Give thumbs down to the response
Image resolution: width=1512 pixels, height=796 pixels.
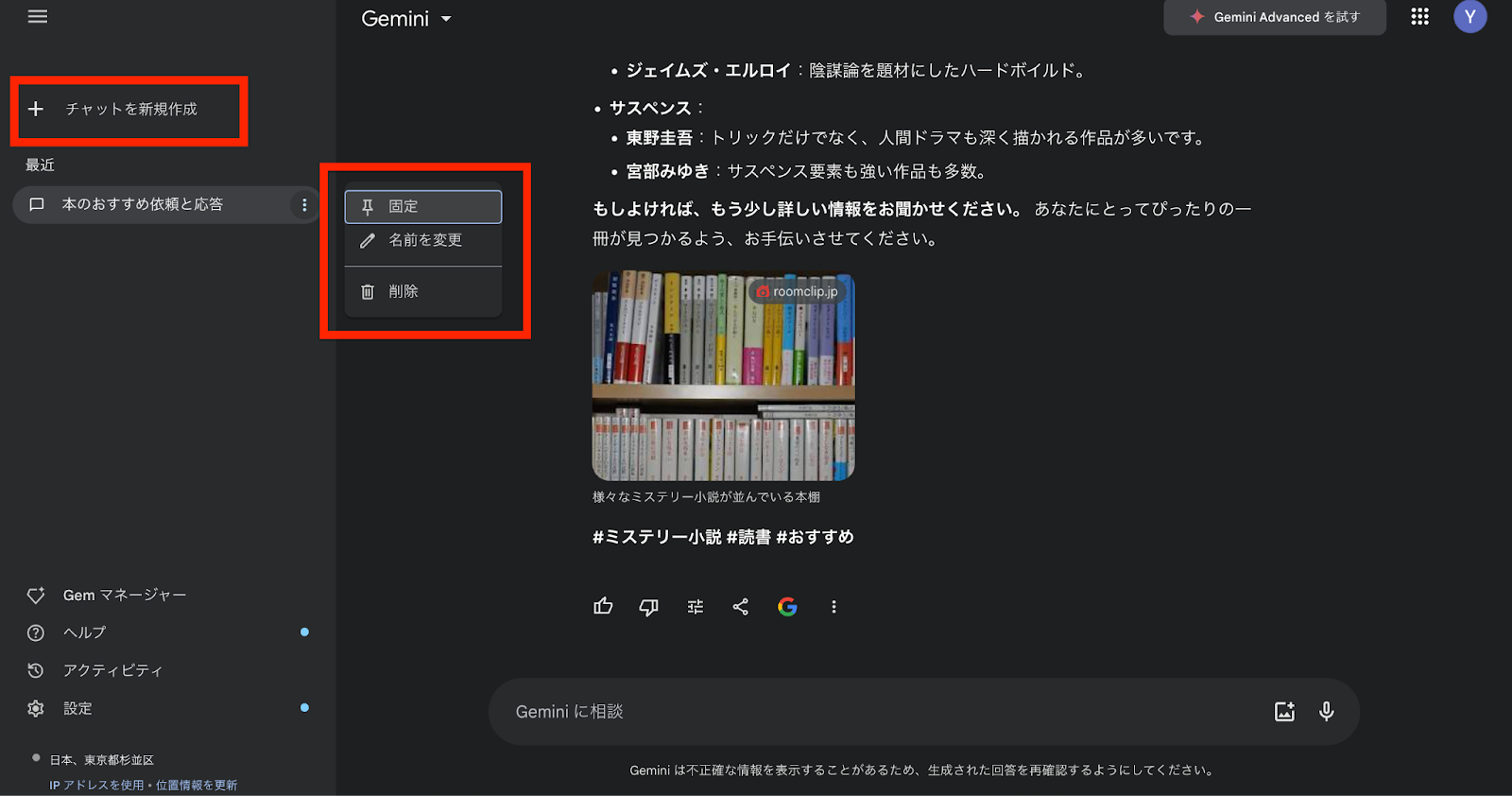click(648, 607)
